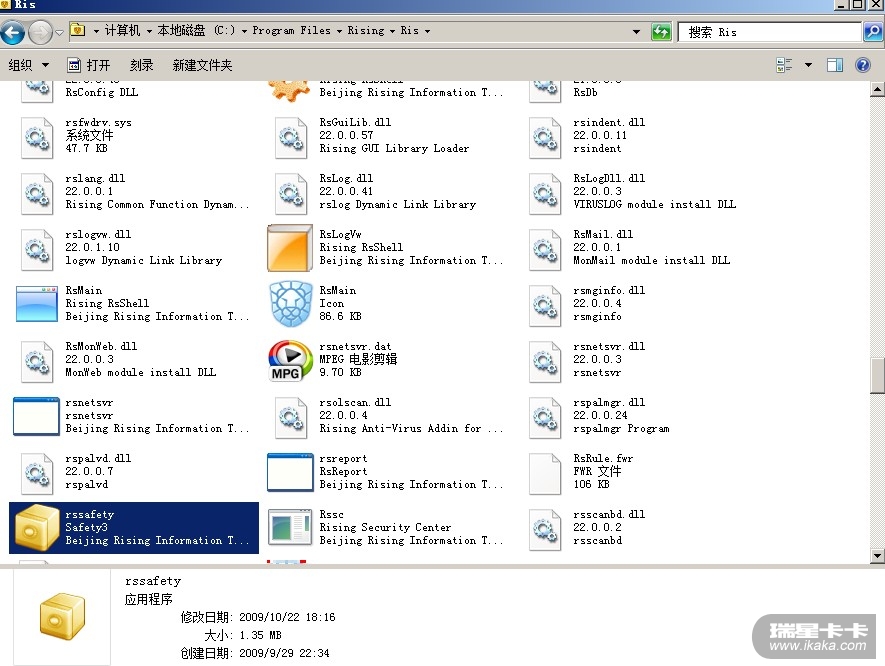Image resolution: width=885 pixels, height=666 pixels.
Task: Select rslang.dll file icon
Action: click(37, 193)
